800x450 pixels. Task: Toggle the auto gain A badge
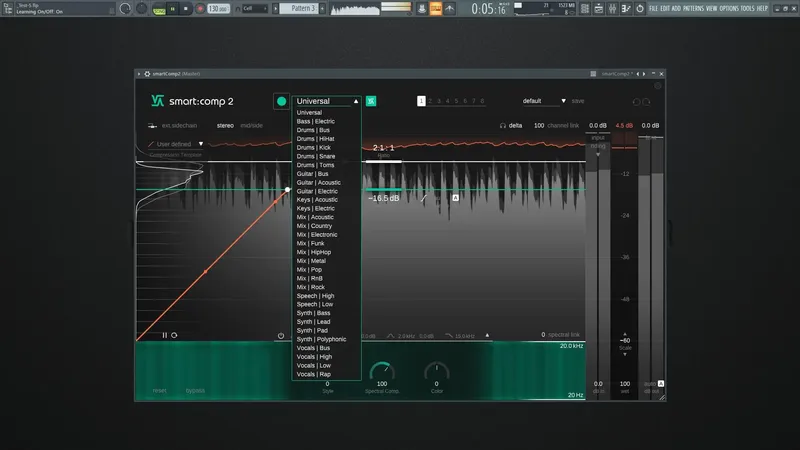click(661, 383)
